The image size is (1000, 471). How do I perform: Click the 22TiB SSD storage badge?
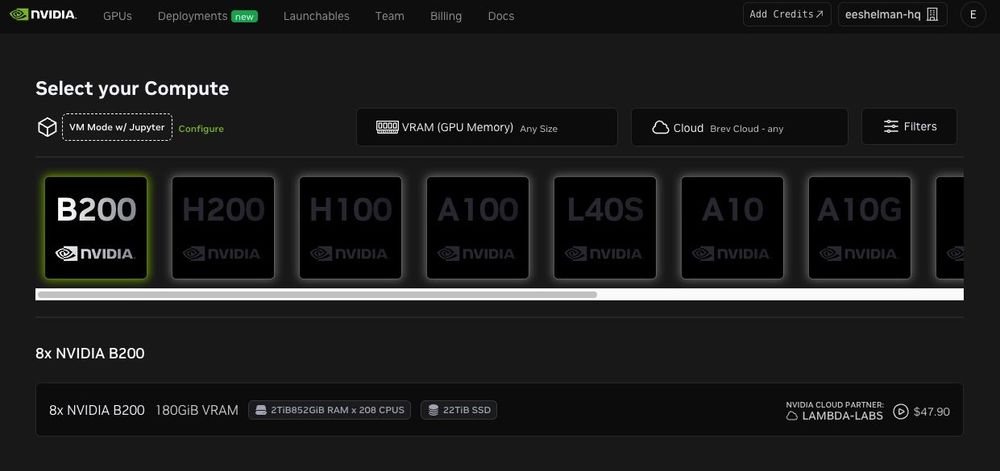pos(459,410)
